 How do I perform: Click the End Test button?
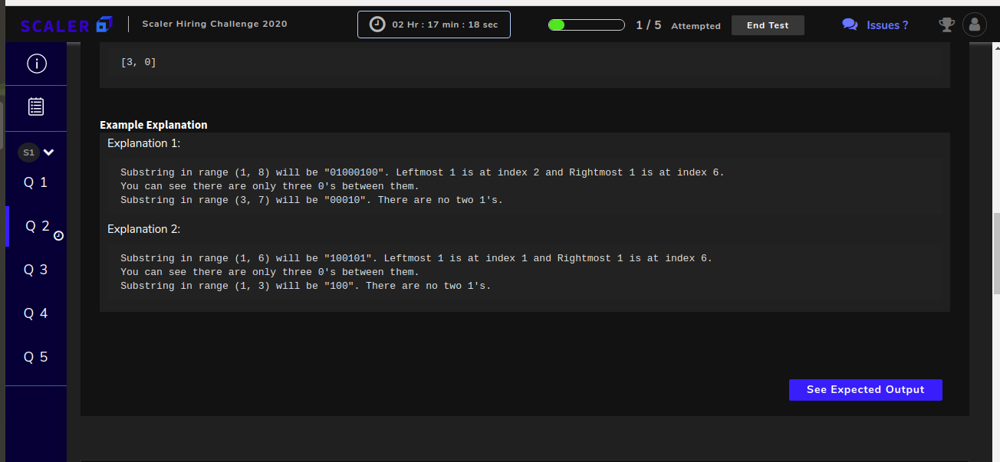click(768, 26)
